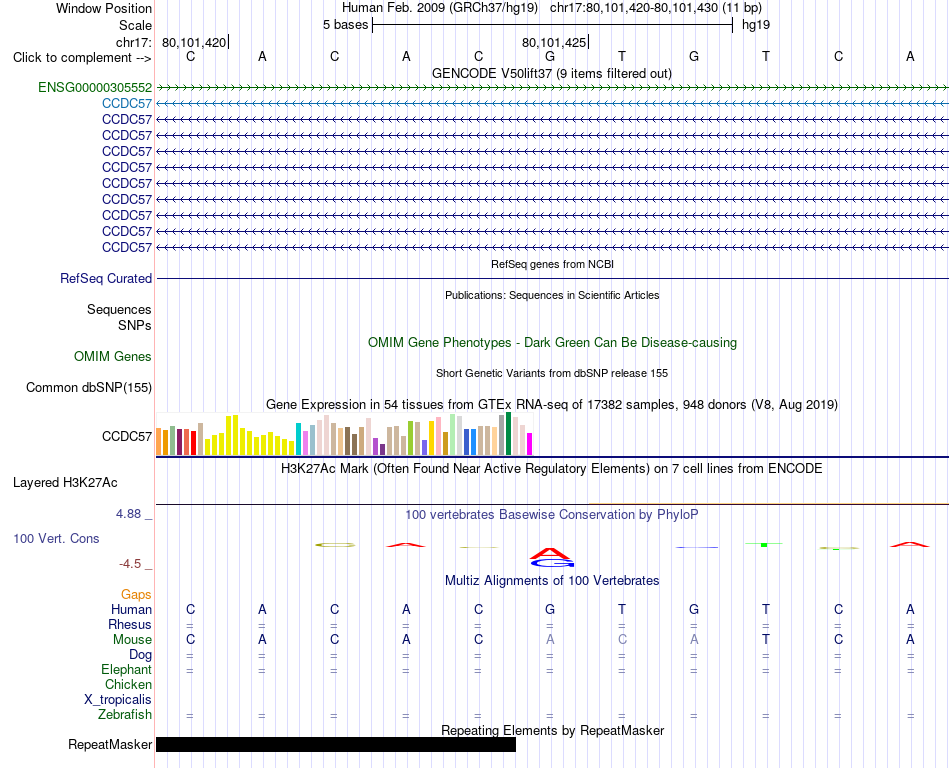Select the Window Position label
The height and width of the screenshot is (768, 950).
click(x=104, y=8)
